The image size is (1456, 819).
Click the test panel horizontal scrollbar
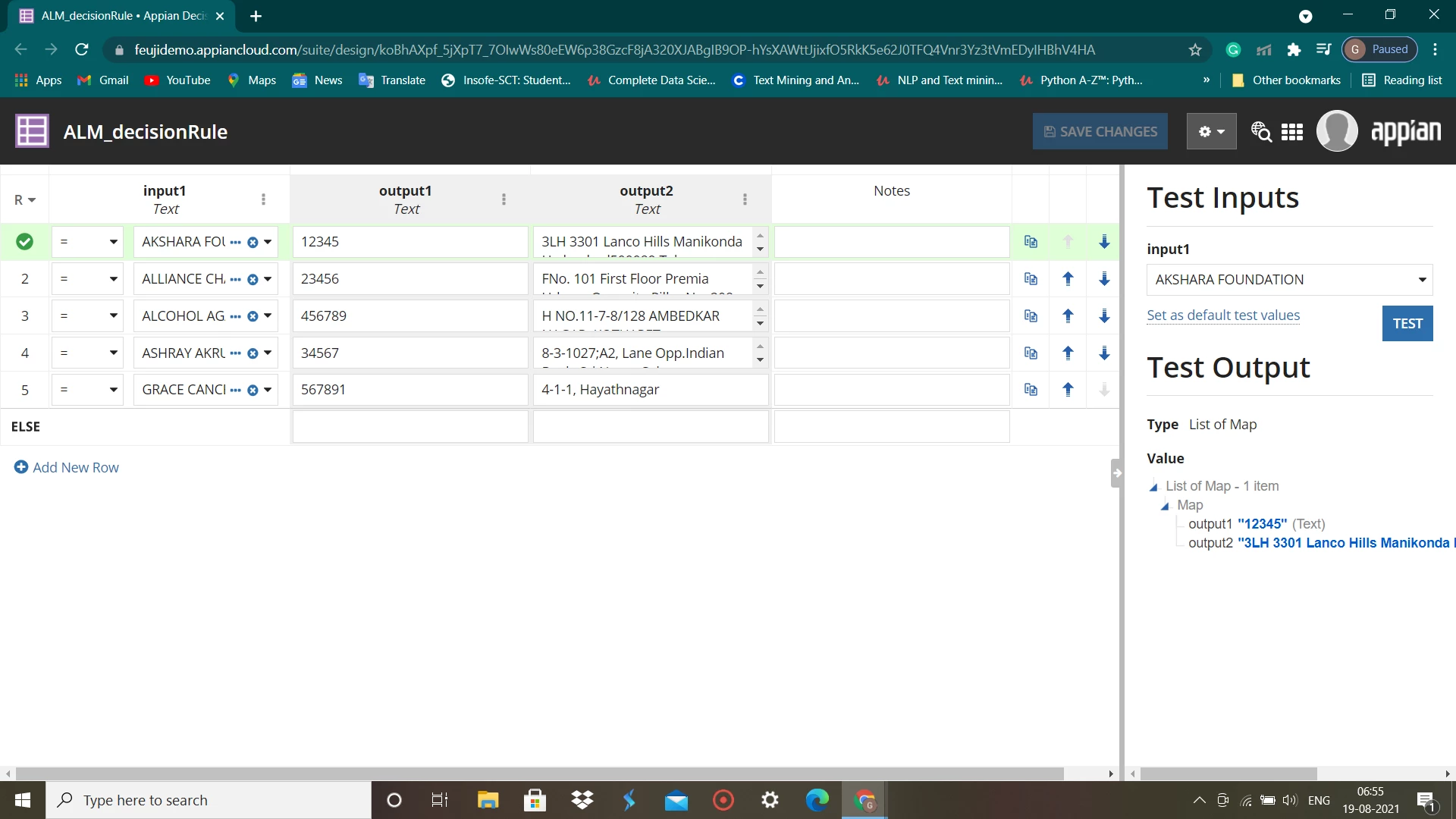(1228, 773)
